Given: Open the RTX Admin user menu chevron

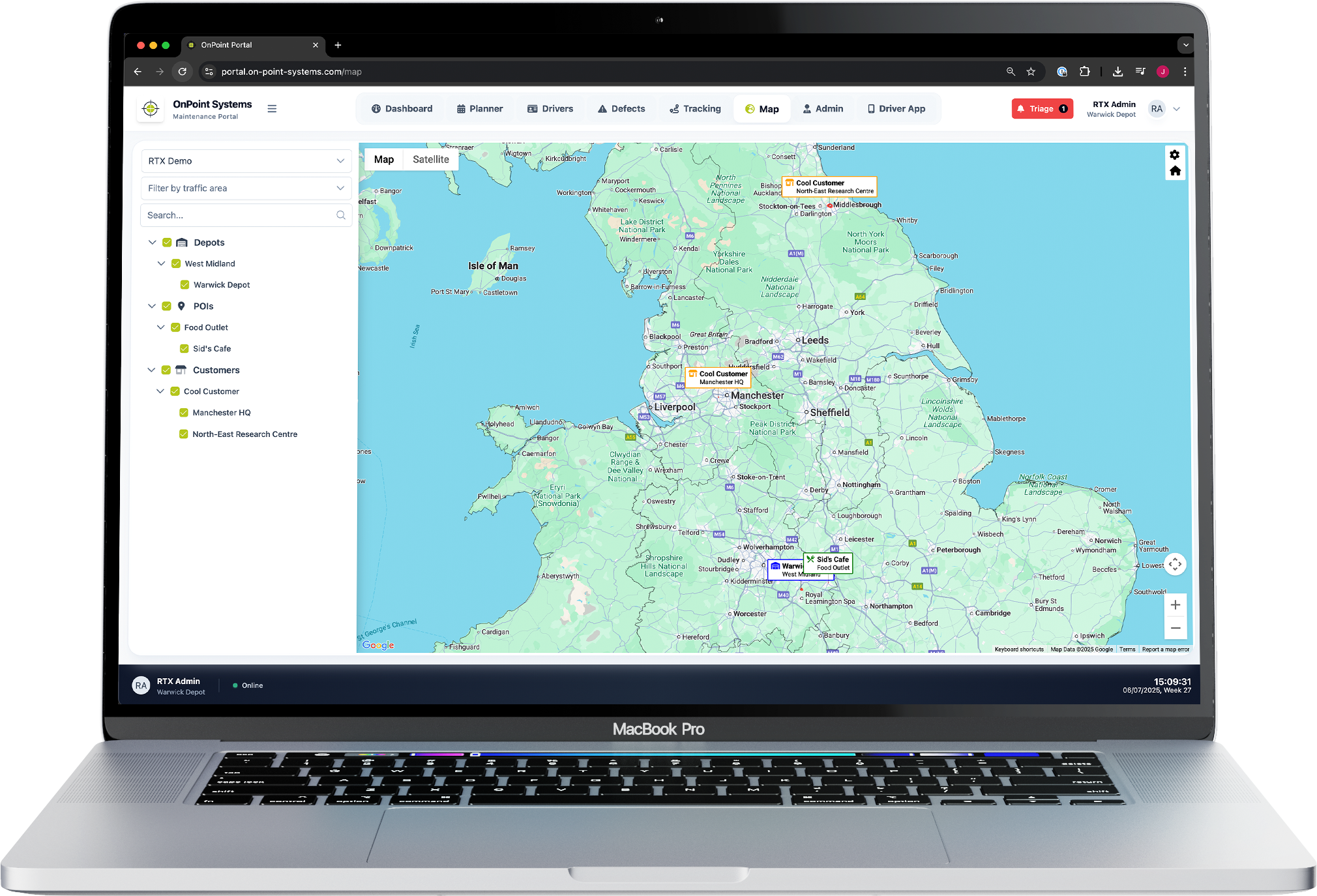Looking at the screenshot, I should point(1177,109).
